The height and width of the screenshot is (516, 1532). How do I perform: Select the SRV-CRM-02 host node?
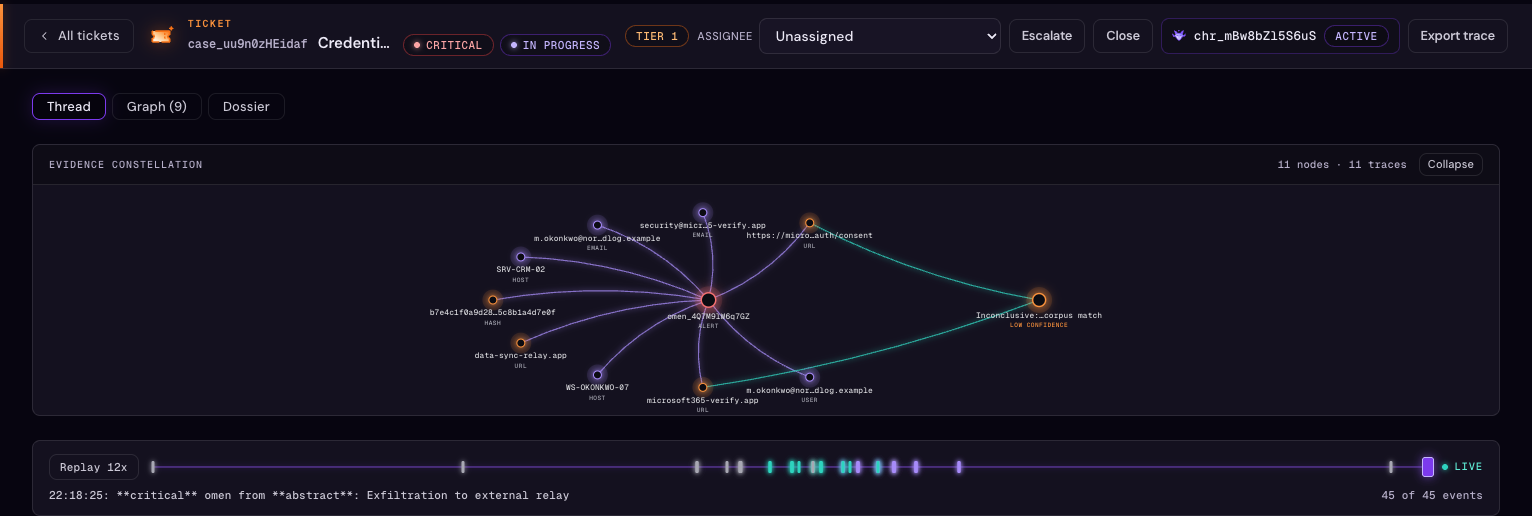(520, 257)
